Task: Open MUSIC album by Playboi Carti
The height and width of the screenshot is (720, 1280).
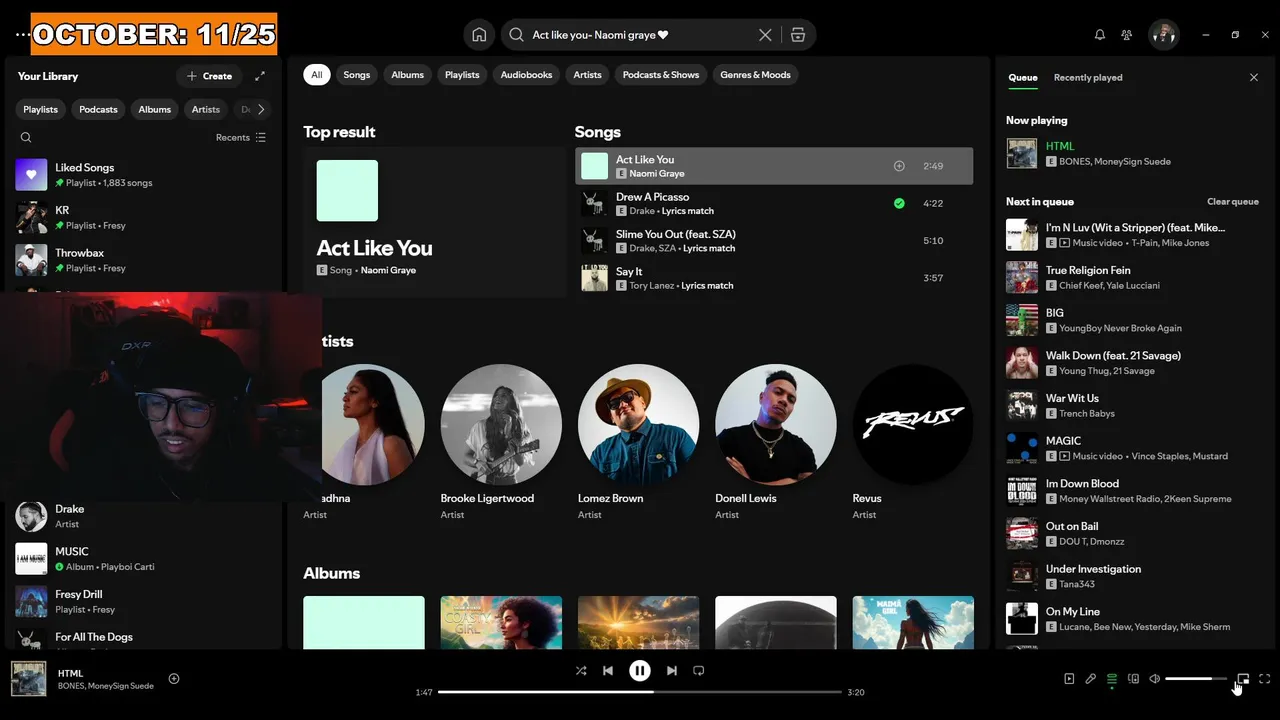Action: pyautogui.click(x=142, y=559)
